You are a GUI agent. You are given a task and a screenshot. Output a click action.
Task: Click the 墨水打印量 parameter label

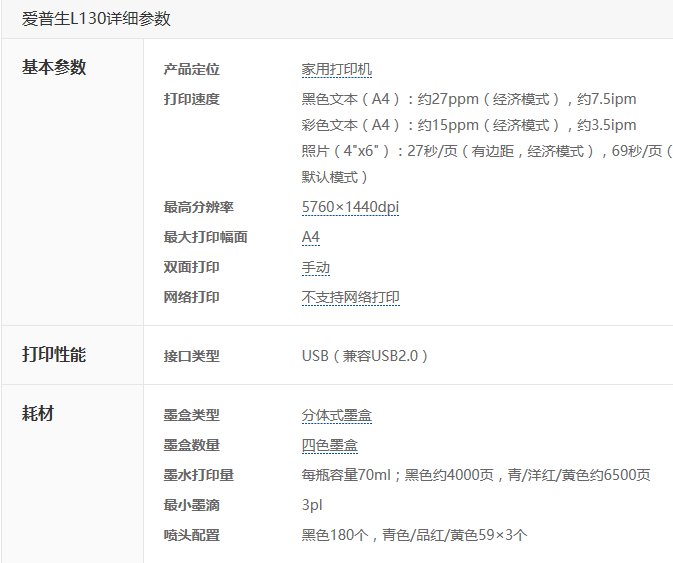pos(198,475)
